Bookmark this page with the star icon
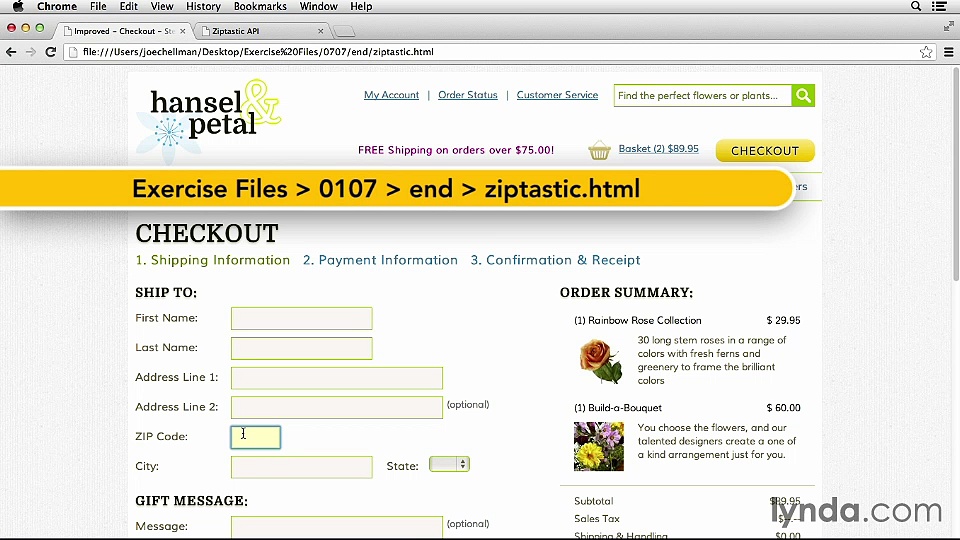This screenshot has height=540, width=960. 926,52
